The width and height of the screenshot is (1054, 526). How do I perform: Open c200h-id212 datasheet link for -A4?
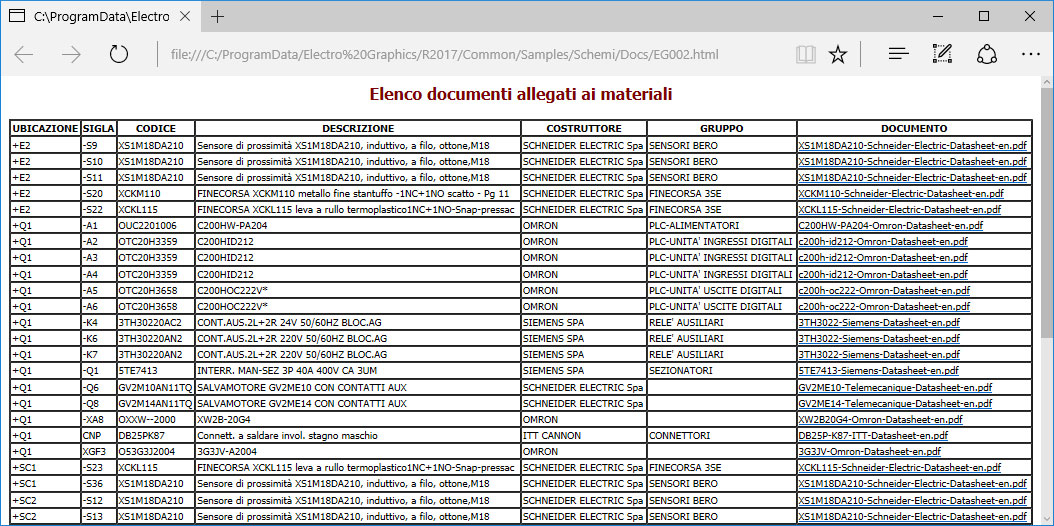883,274
